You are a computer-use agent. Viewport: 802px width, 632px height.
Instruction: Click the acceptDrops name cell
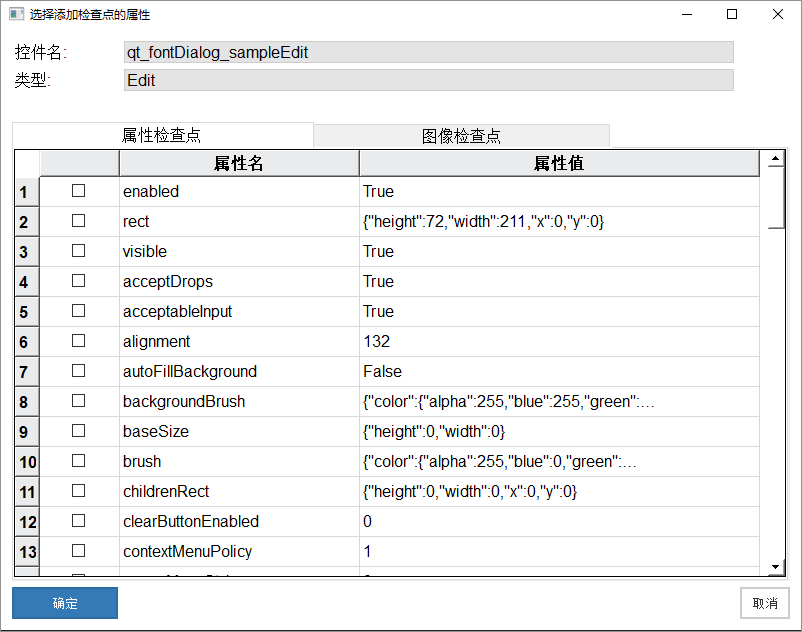pos(239,281)
